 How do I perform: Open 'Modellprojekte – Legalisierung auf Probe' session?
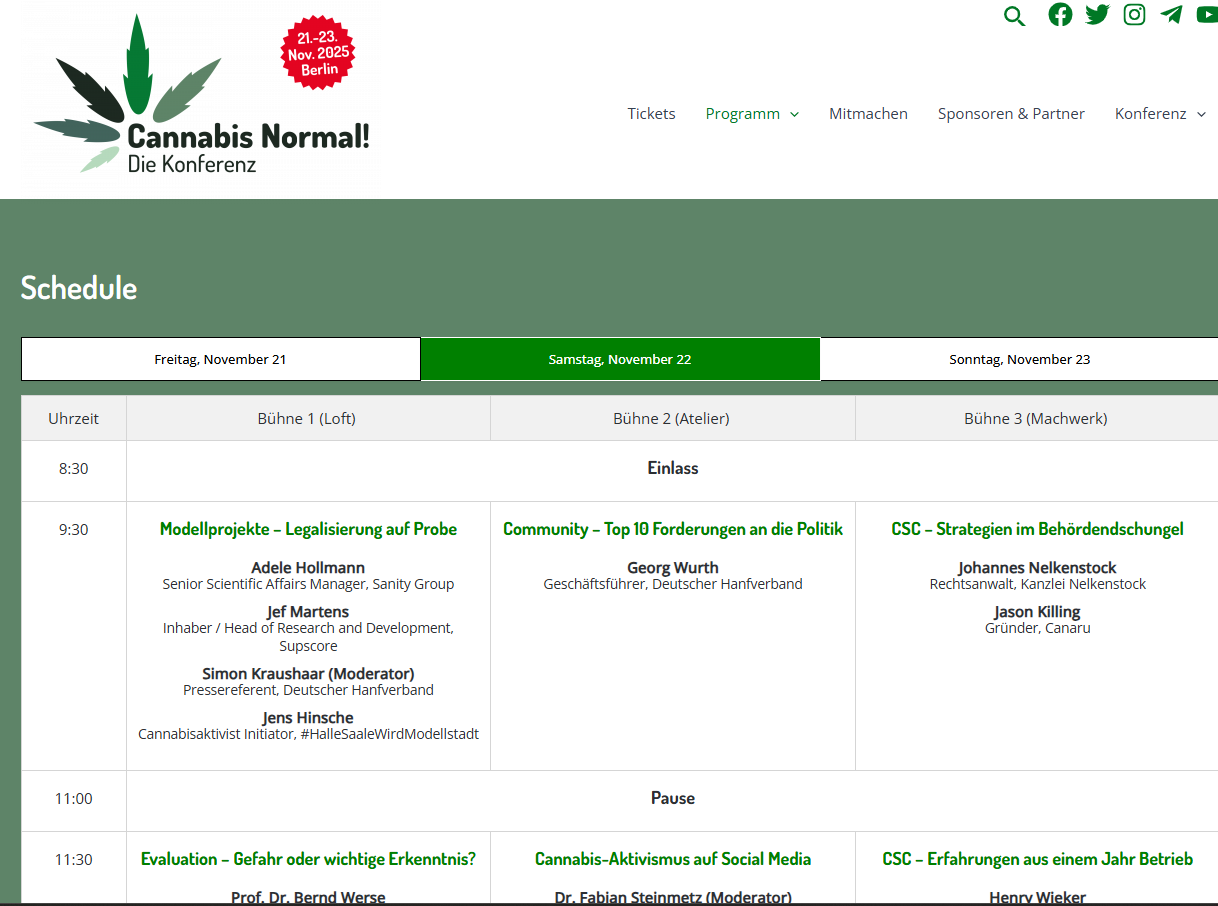point(308,529)
